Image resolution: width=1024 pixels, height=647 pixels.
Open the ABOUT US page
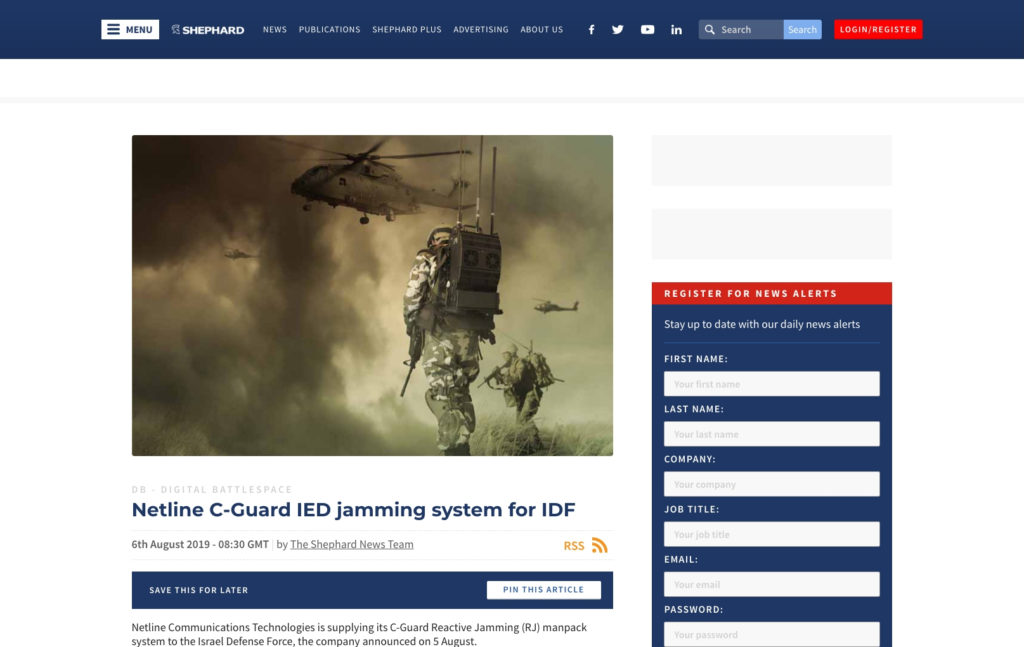coord(541,29)
